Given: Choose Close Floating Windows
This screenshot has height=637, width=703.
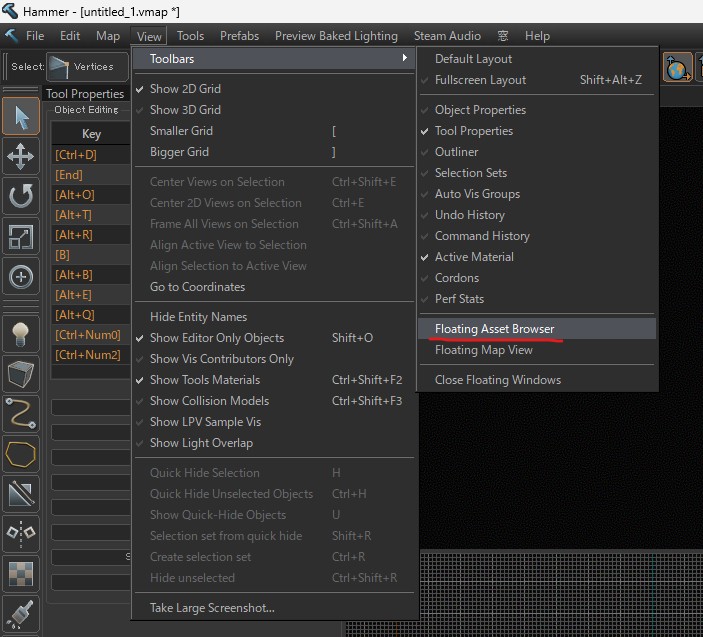Looking at the screenshot, I should click(x=537, y=380).
